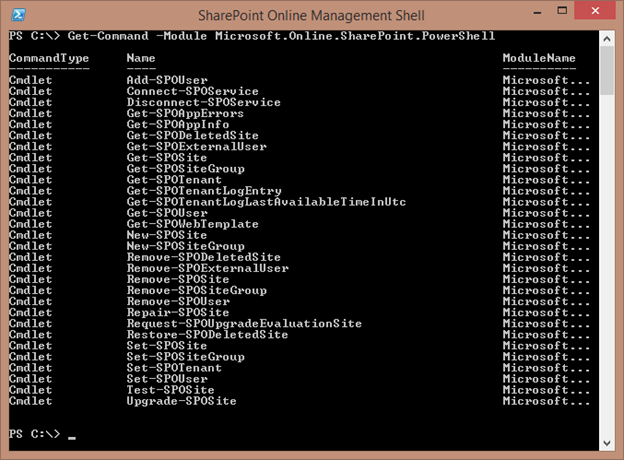Image resolution: width=624 pixels, height=460 pixels.
Task: Click the Microsoft... module in Upgrade-SPOSite row
Action: 546,401
